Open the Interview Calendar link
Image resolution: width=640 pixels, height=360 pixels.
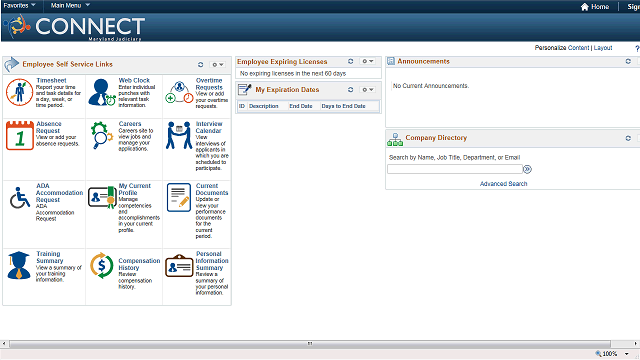tap(209, 127)
